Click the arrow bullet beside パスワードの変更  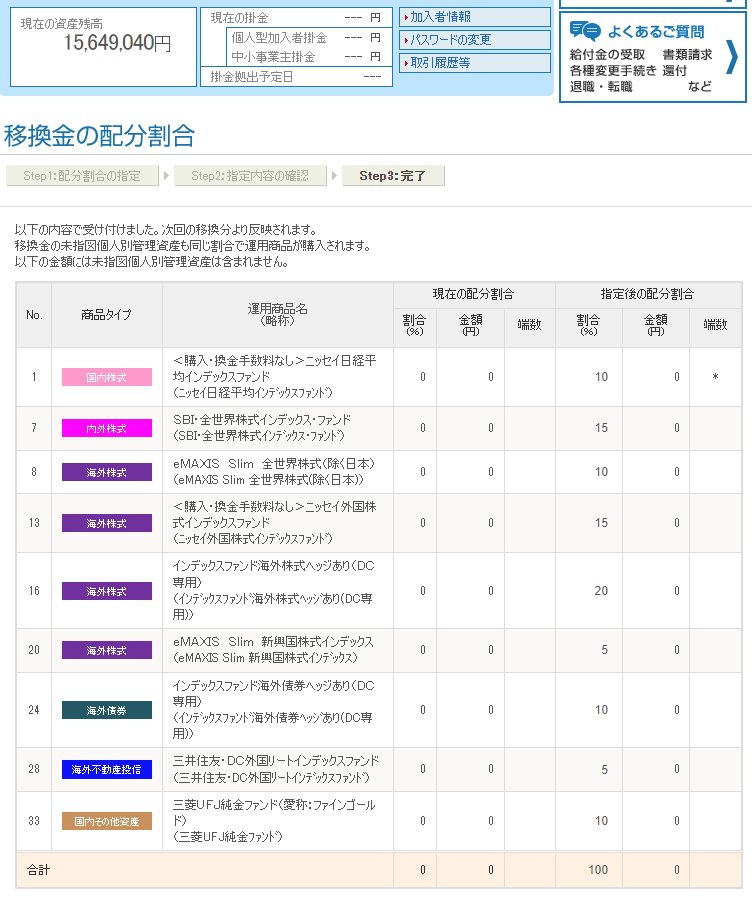click(x=405, y=40)
